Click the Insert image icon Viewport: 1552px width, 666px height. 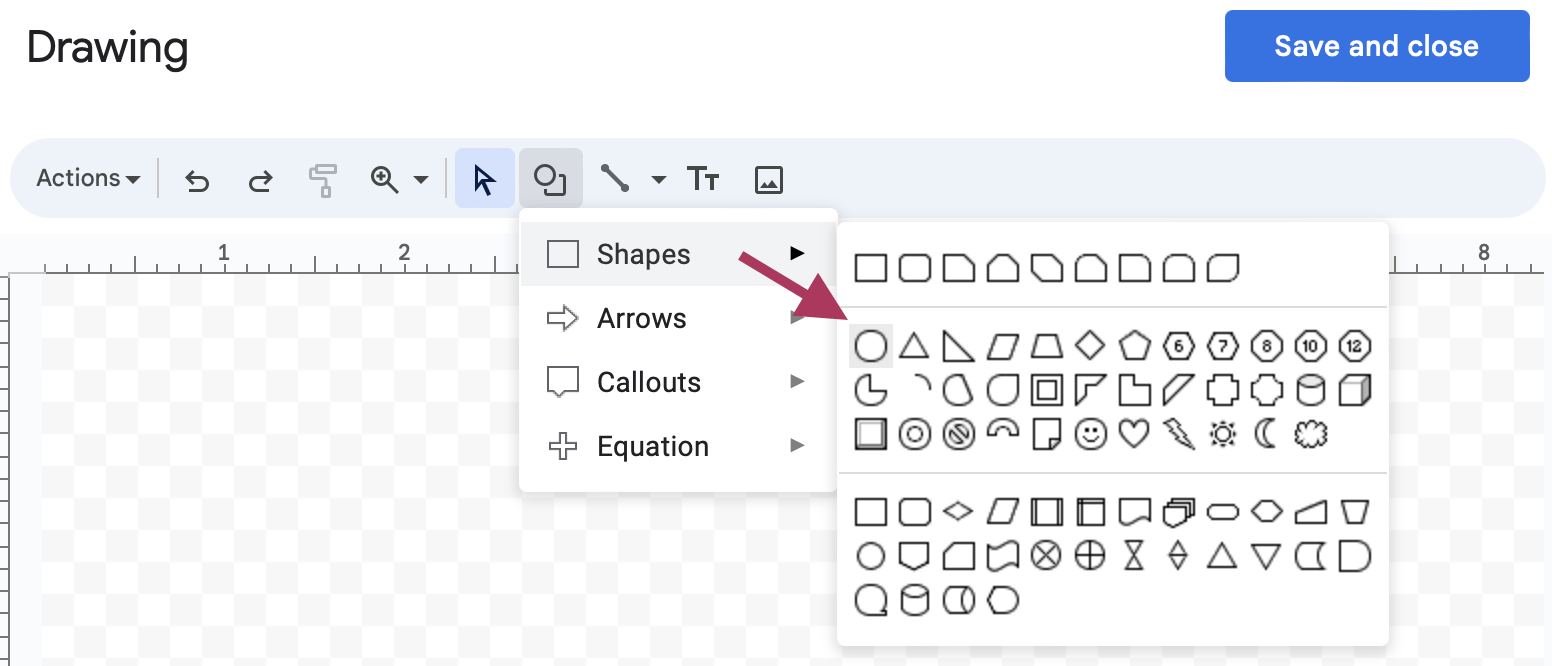768,179
